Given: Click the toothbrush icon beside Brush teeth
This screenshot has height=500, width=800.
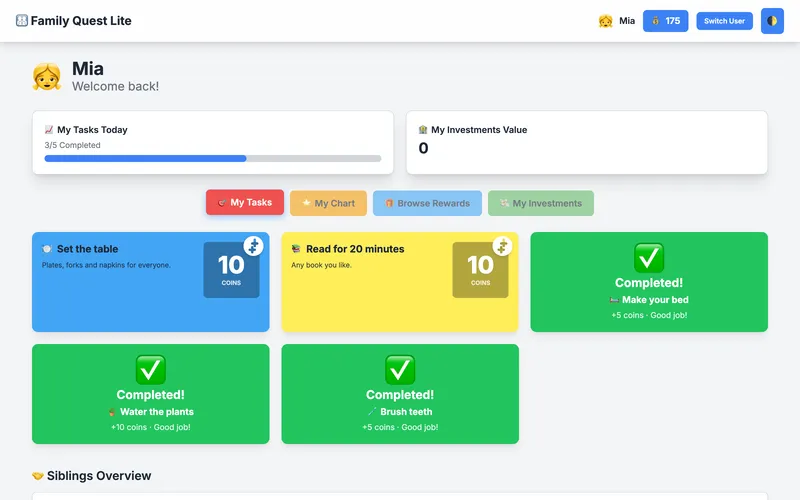Looking at the screenshot, I should coord(372,412).
